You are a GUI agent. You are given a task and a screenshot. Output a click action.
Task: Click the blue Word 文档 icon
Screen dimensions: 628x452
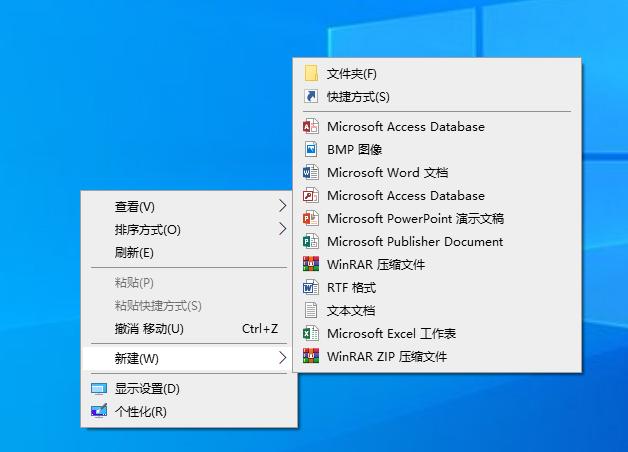311,173
